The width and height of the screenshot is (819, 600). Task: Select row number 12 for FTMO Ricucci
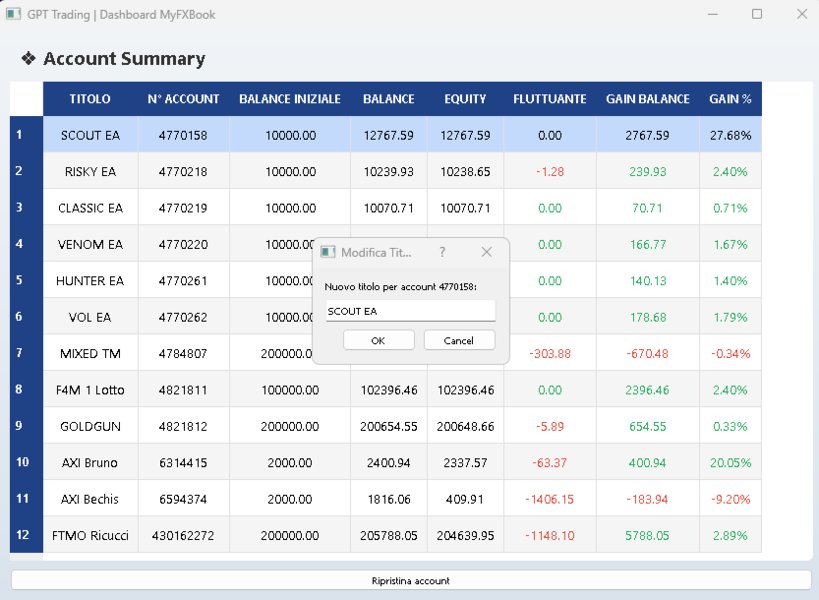click(24, 535)
